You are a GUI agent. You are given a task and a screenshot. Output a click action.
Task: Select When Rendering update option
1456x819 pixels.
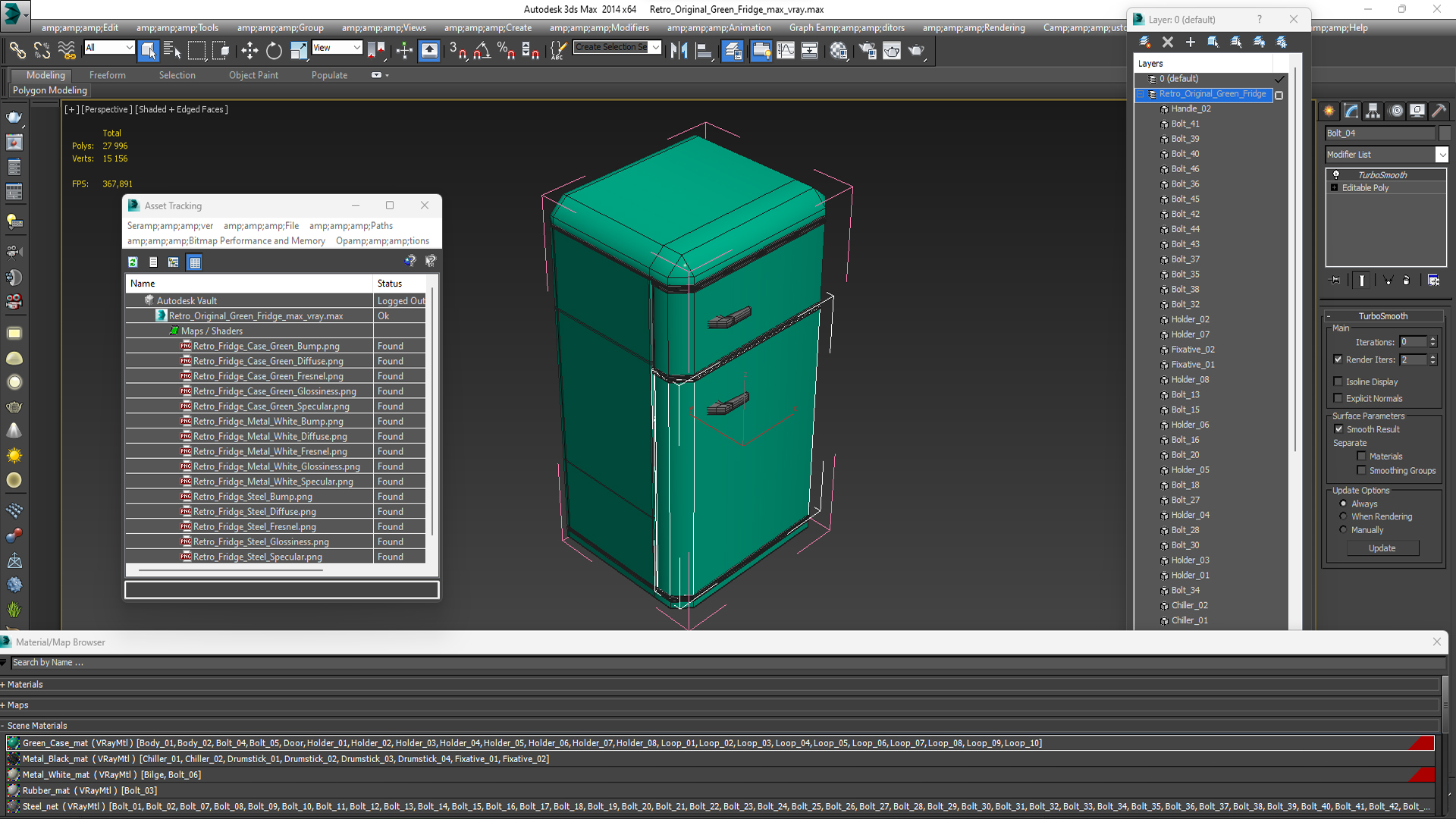(x=1344, y=516)
